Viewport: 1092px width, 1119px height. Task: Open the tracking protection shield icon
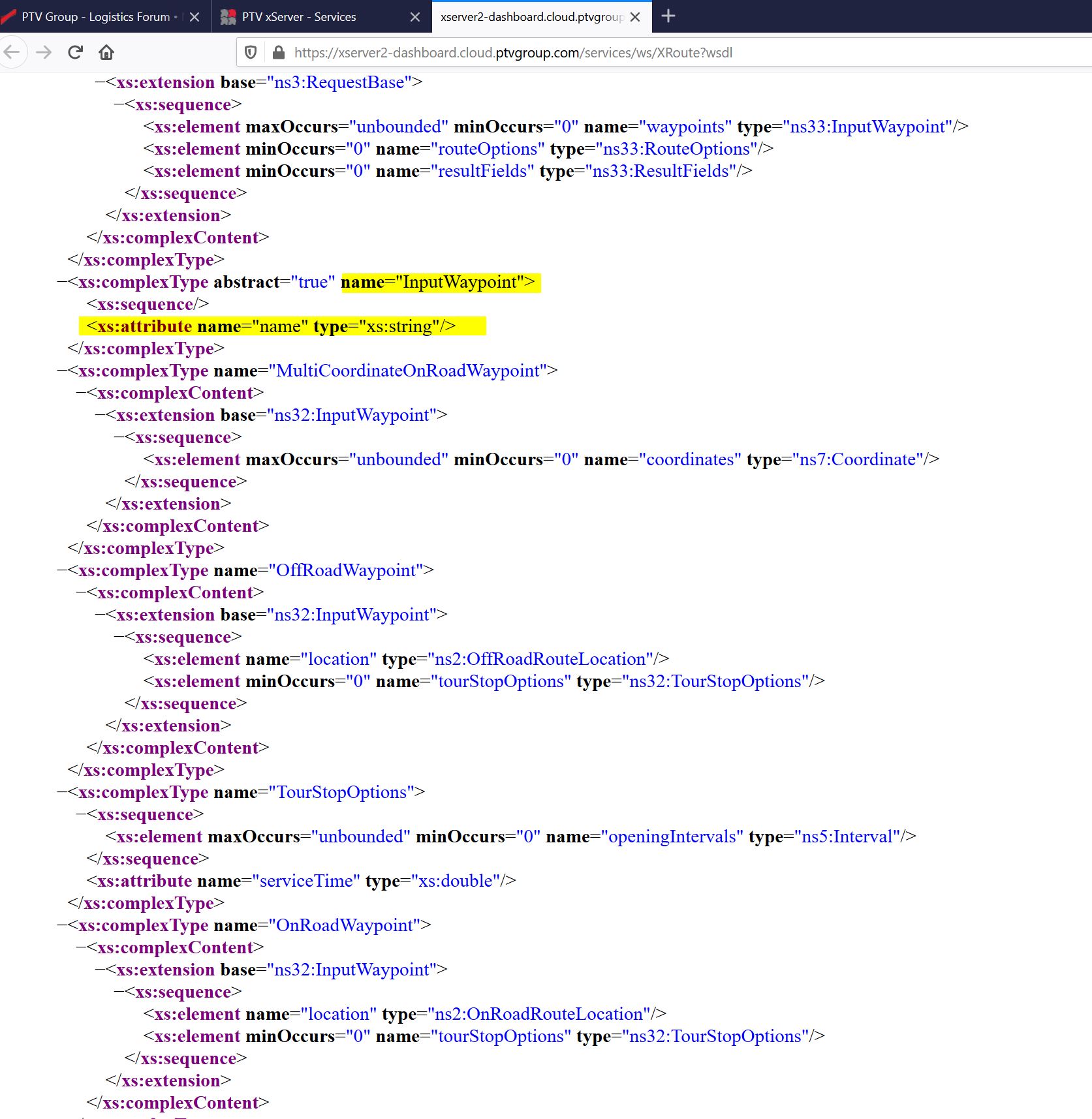pos(251,52)
